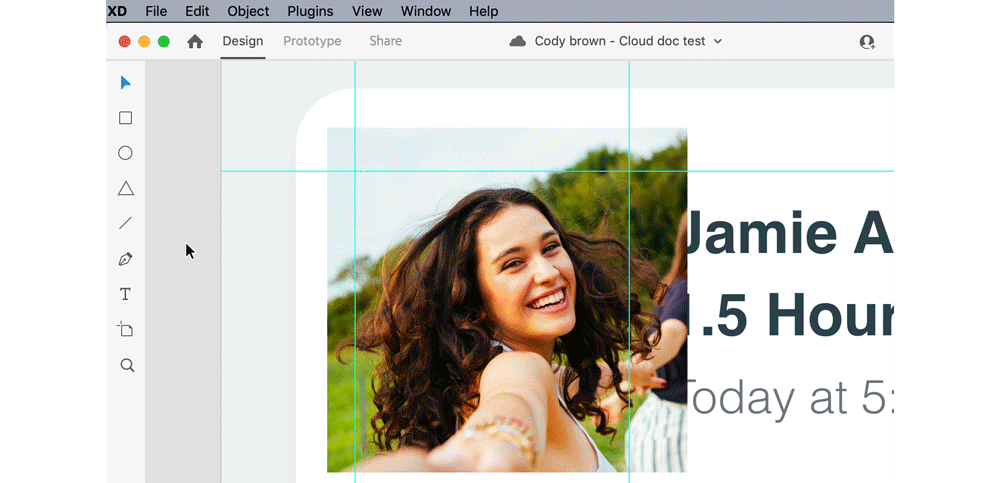The image size is (1000, 483).
Task: Select the Ellipse tool
Action: 125,153
